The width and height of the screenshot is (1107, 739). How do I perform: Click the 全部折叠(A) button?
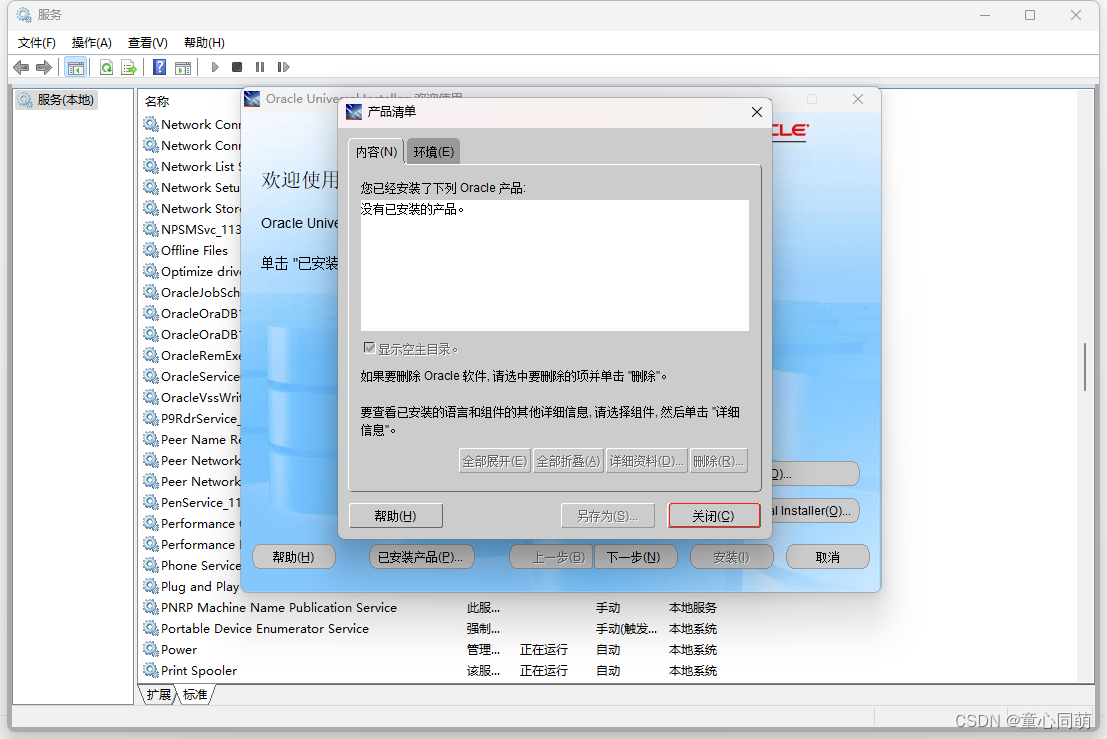click(x=568, y=461)
